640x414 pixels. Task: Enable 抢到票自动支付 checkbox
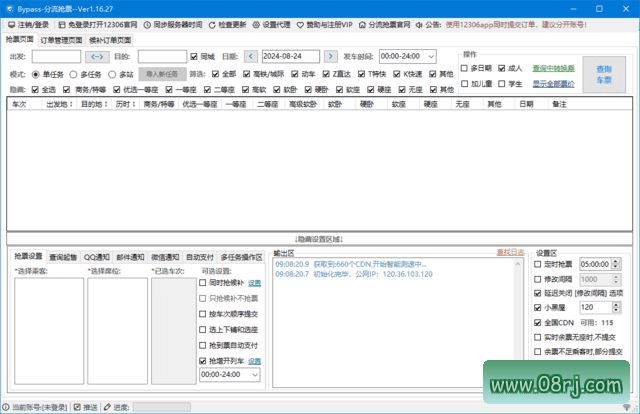click(x=202, y=345)
